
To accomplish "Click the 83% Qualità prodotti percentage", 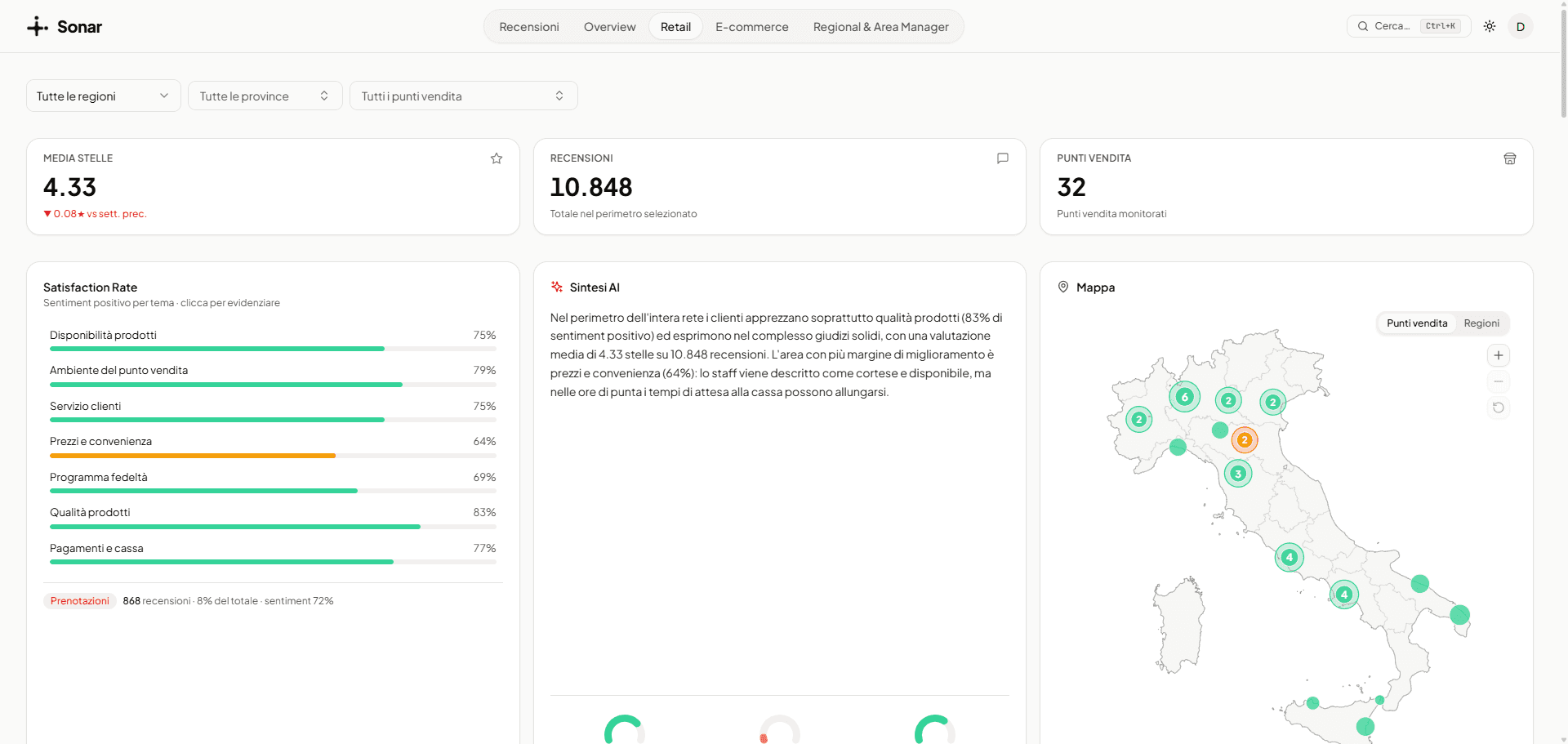I will 484,512.
